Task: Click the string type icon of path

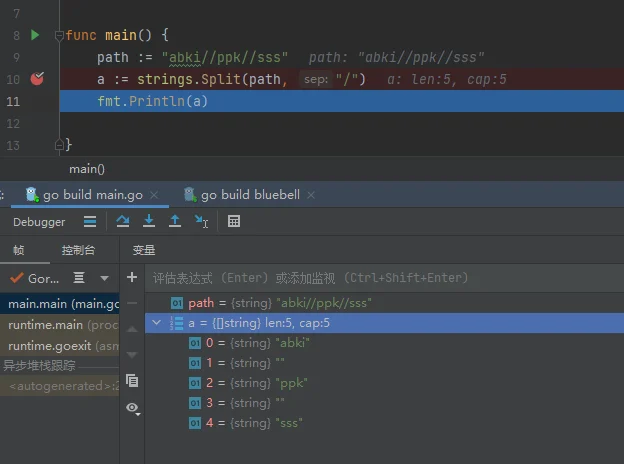Action: (x=177, y=303)
